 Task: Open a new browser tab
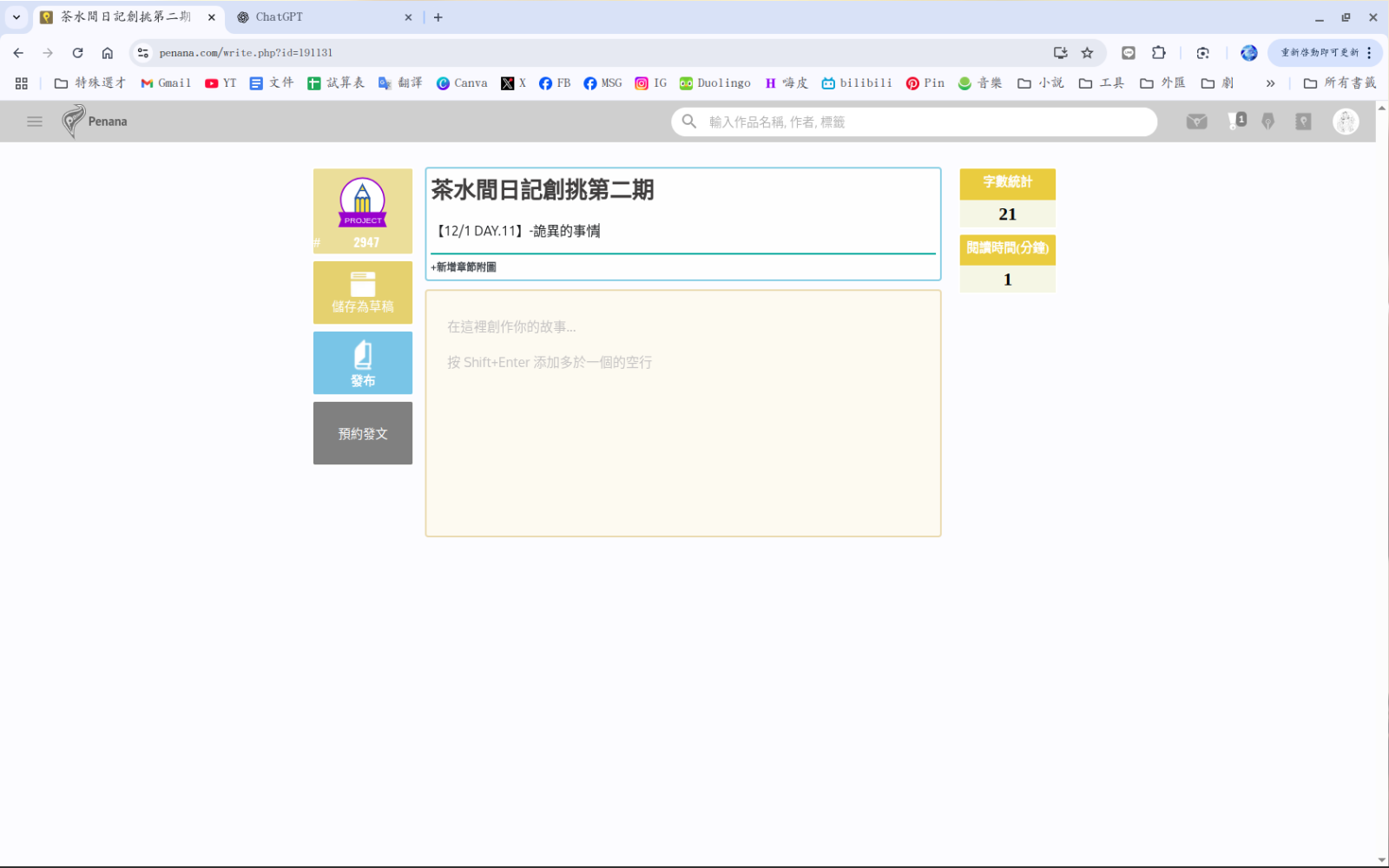coord(438,17)
